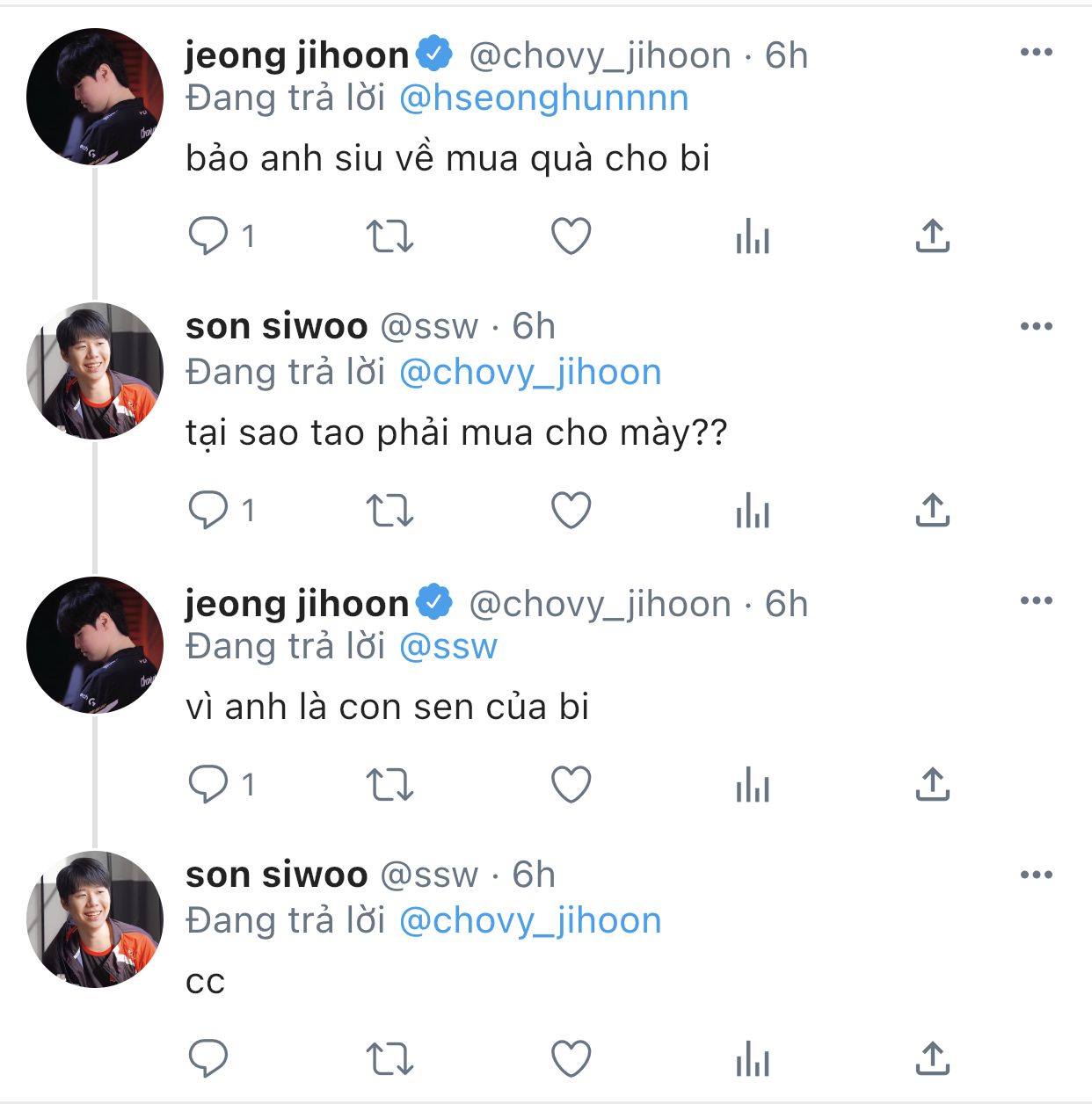This screenshot has height=1104, width=1092.
Task: Retweet the first tweet by jeong jihoon
Action: [389, 236]
